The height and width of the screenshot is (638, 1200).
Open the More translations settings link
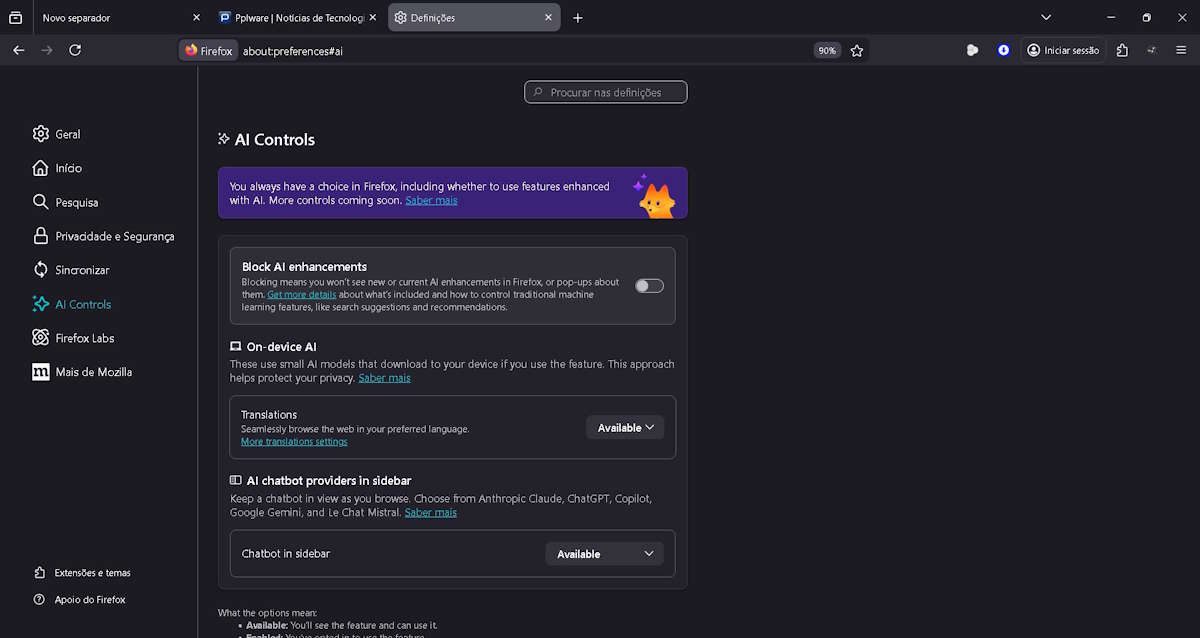click(x=294, y=442)
